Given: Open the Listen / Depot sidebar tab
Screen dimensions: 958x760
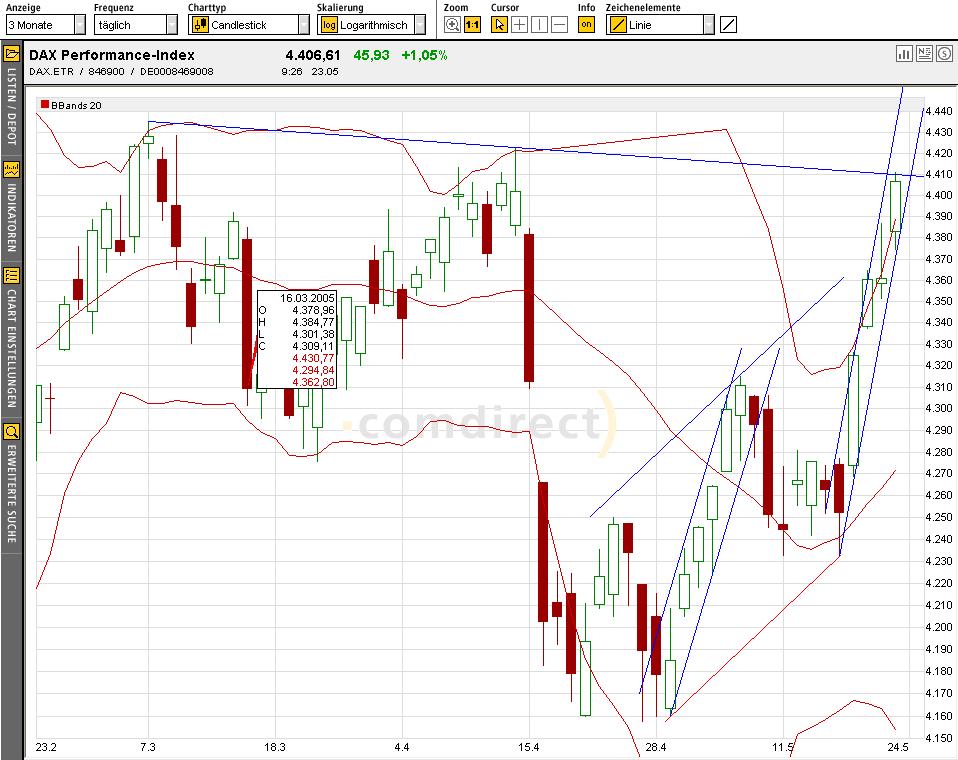Looking at the screenshot, I should tap(11, 106).
